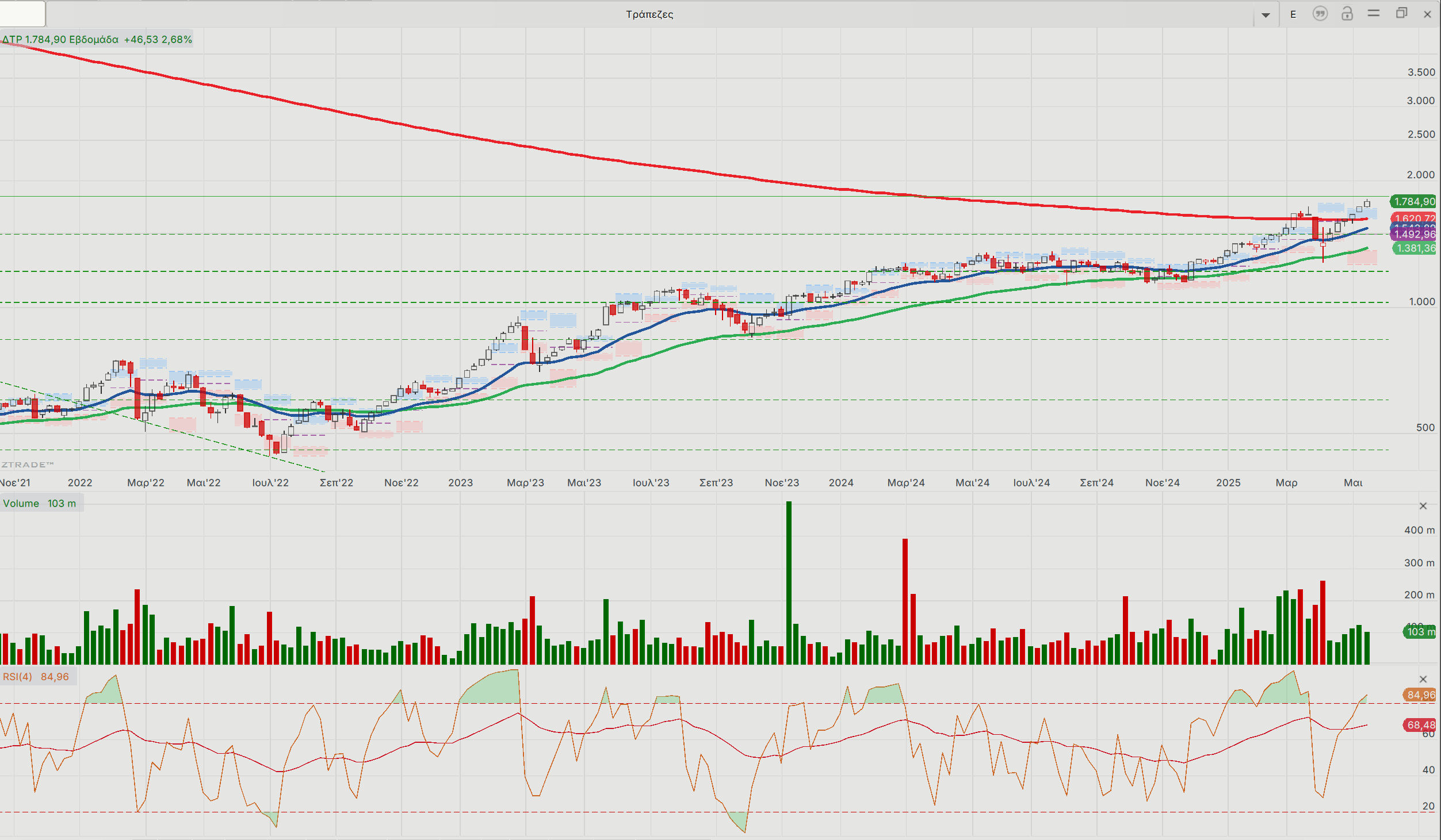This screenshot has height=840, width=1441.
Task: Click the 2024 time axis label
Action: click(x=841, y=483)
